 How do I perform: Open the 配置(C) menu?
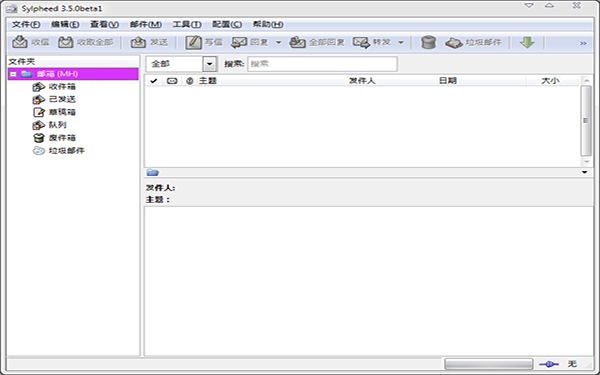(227, 24)
